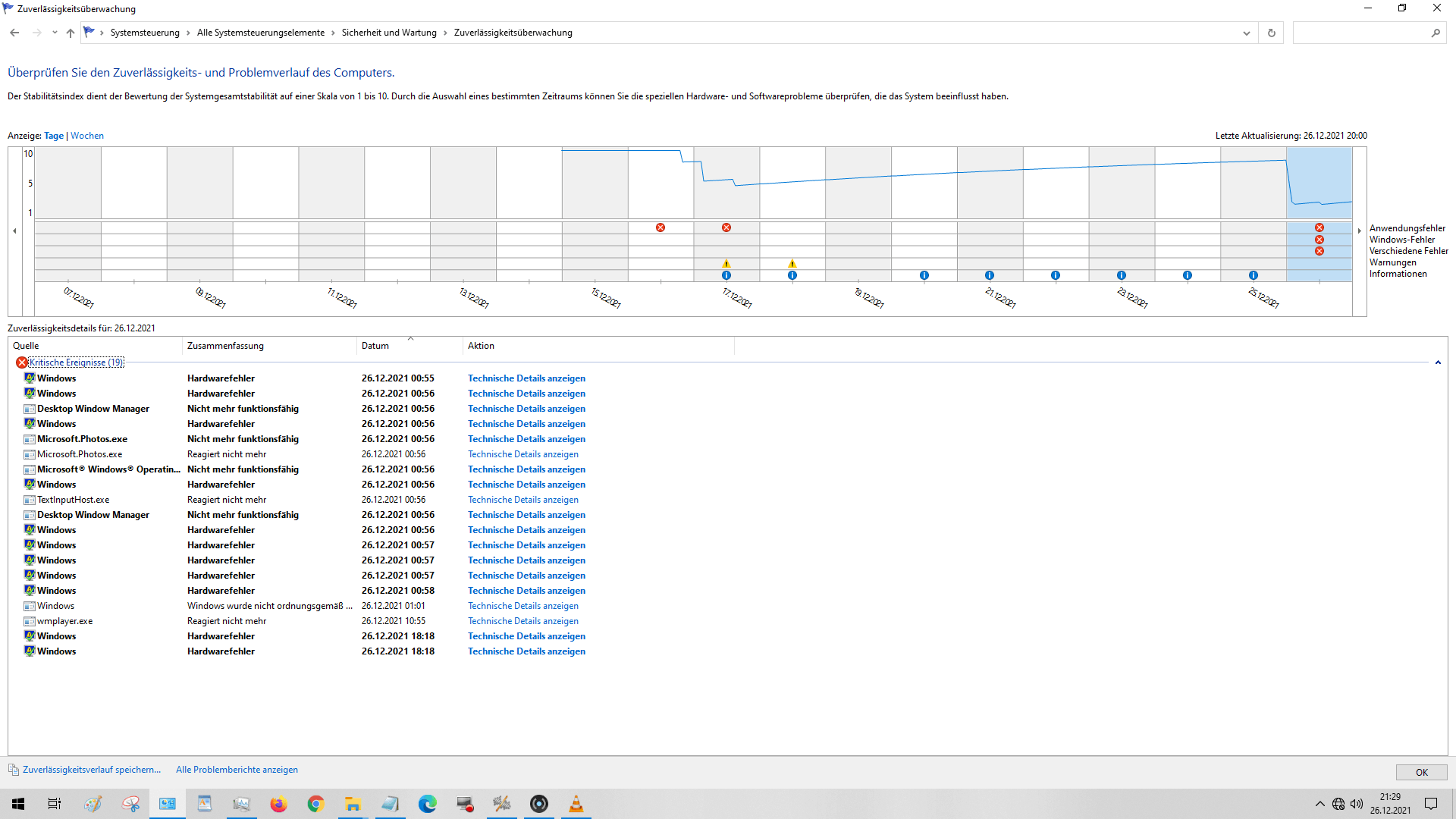Open the address bar history dropdown
Screen dimensions: 1456x819
pyautogui.click(x=1246, y=33)
